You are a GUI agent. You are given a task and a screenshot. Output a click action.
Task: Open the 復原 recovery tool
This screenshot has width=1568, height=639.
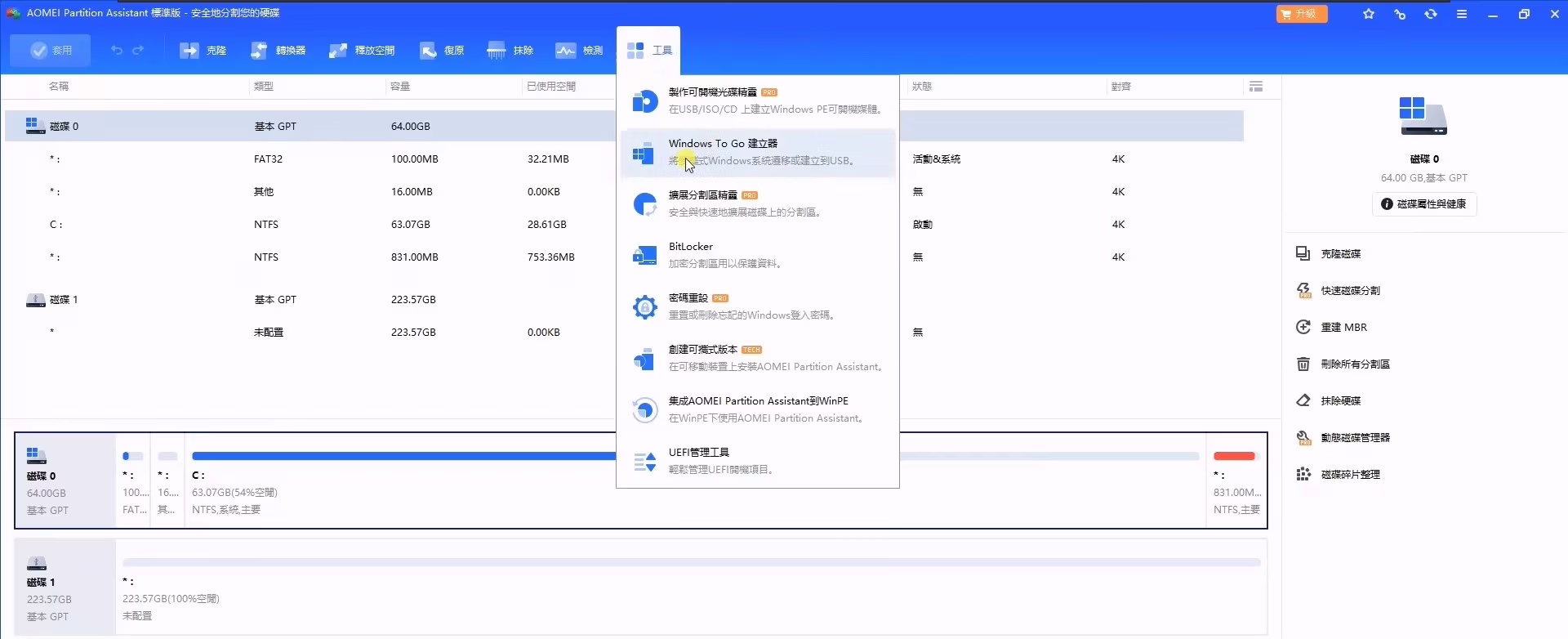[x=442, y=51]
